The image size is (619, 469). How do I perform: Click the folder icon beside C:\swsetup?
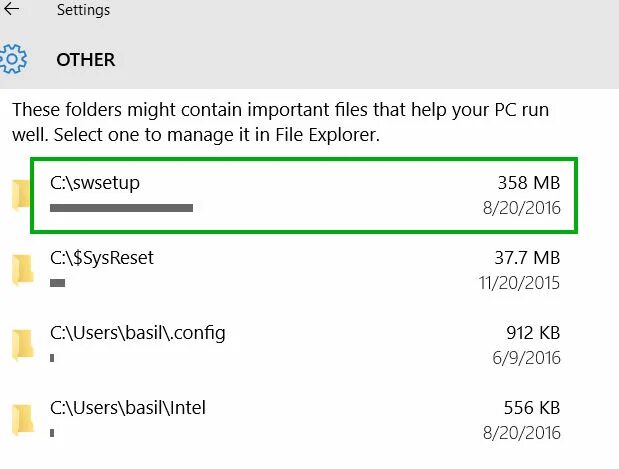pos(21,195)
